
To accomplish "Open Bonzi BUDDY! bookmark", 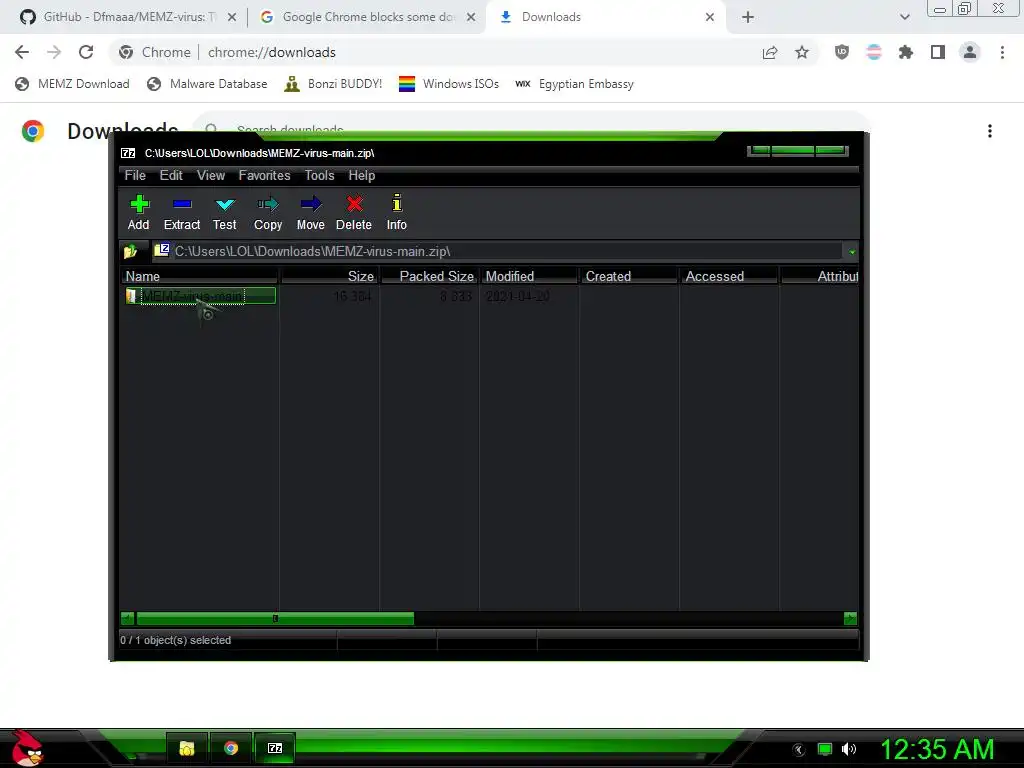I will pyautogui.click(x=334, y=84).
